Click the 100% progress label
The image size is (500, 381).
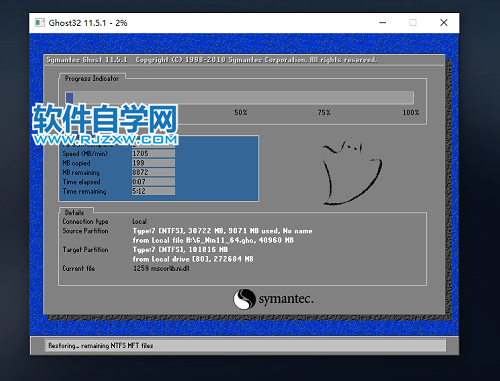411,113
